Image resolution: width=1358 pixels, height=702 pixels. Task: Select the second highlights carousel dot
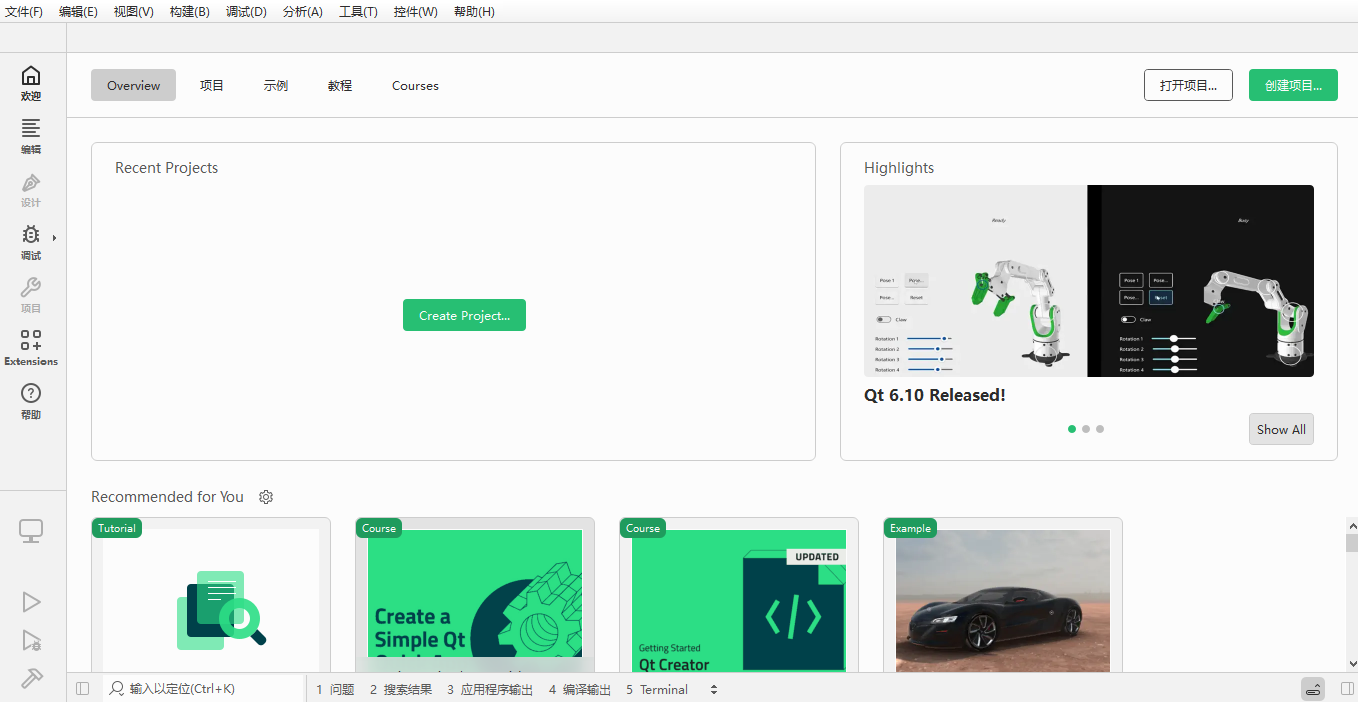[x=1086, y=429]
